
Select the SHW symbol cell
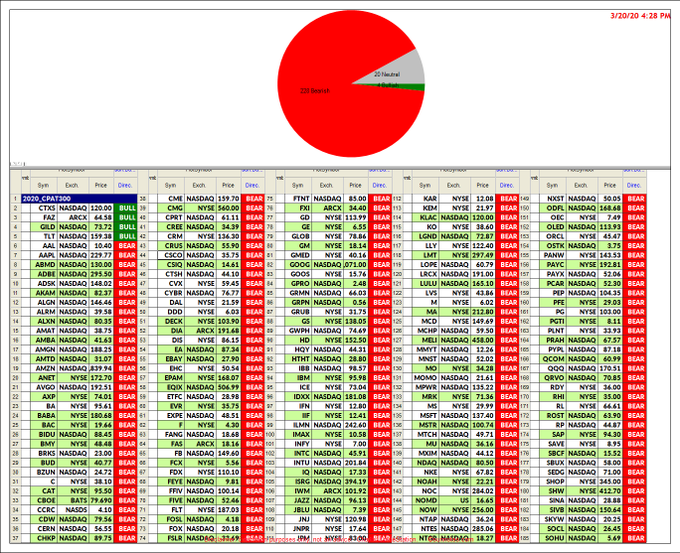coord(553,491)
